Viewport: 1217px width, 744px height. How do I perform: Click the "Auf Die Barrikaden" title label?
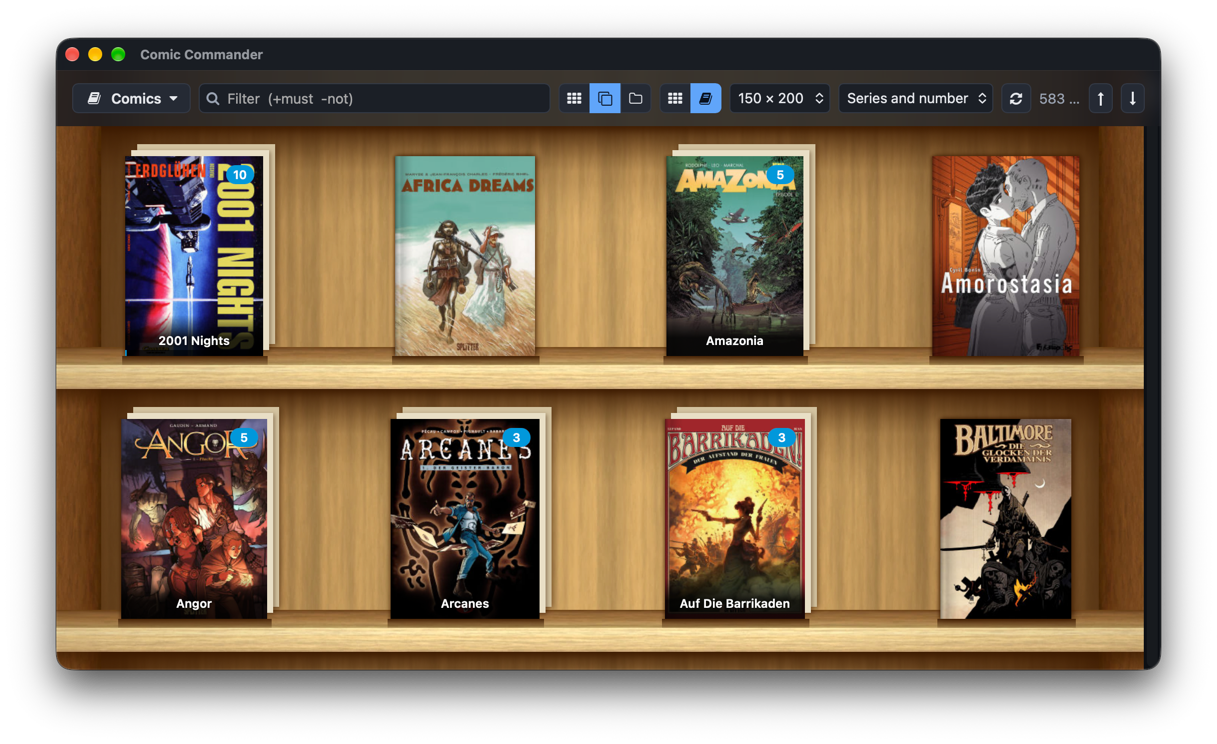735,604
